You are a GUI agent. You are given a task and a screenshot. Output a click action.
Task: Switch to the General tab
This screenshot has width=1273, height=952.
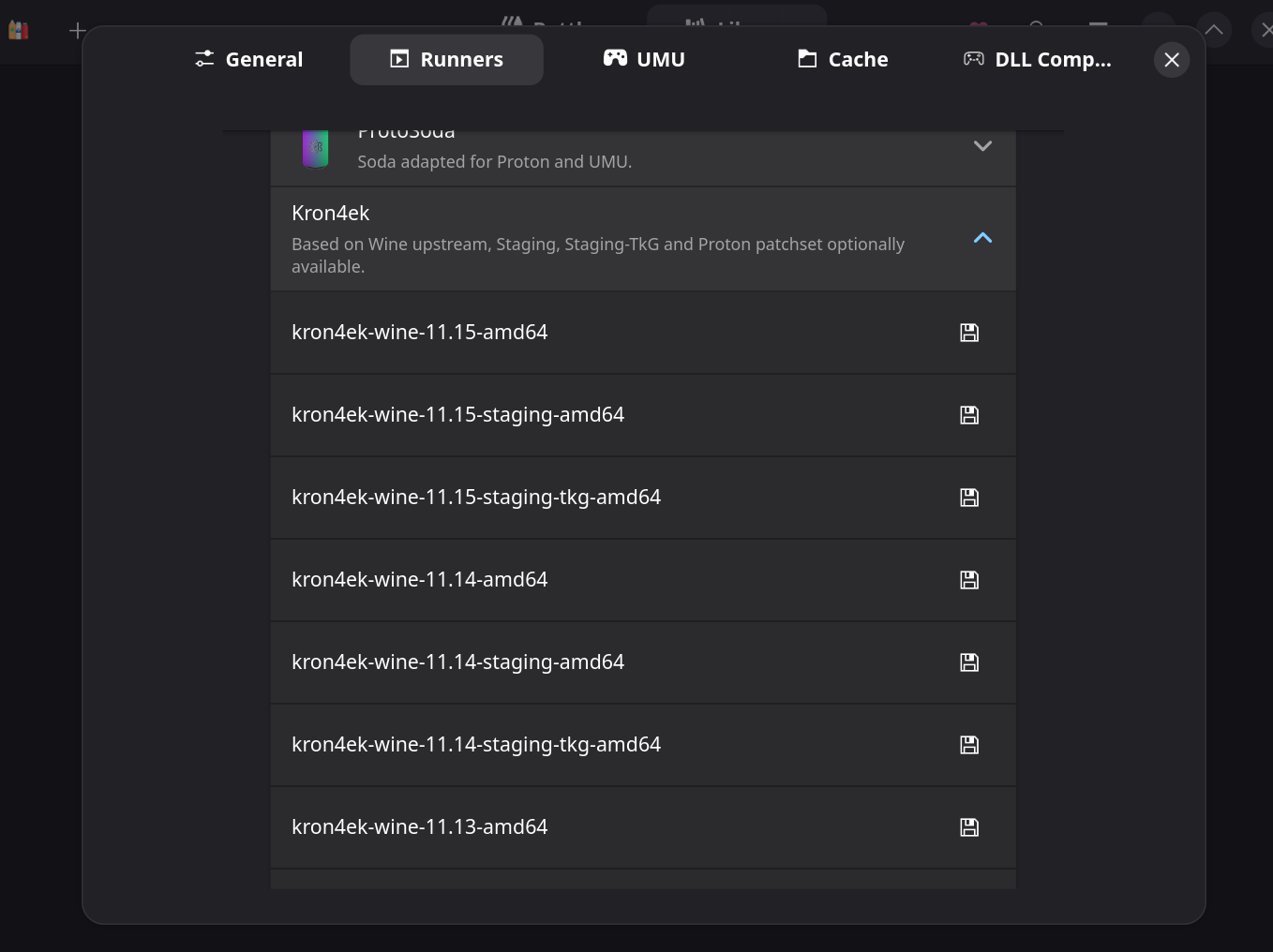point(248,59)
